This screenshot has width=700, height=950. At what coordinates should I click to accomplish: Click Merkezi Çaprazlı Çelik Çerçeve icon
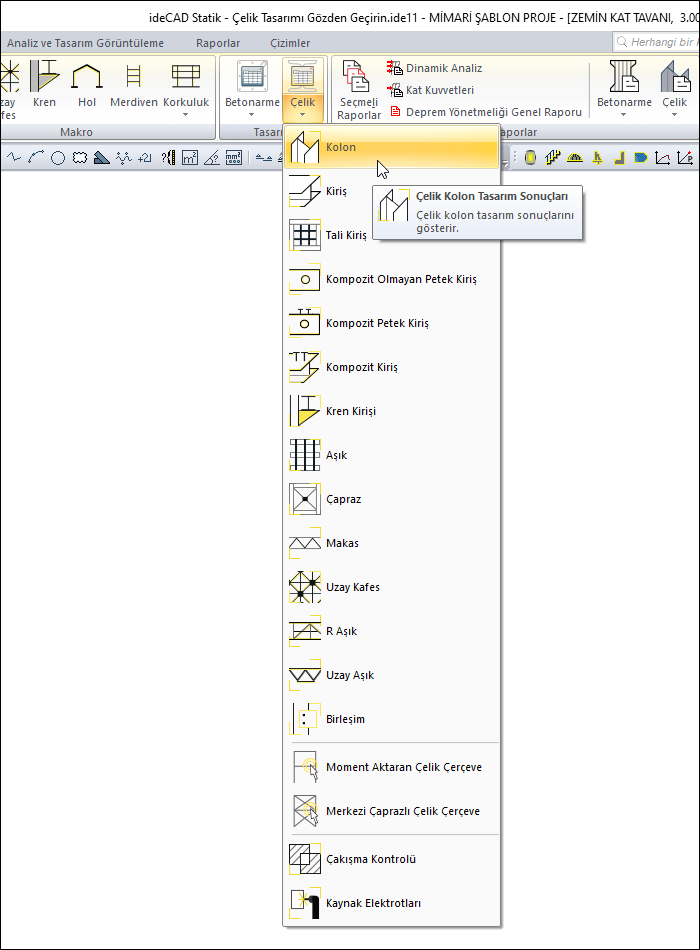coord(304,811)
